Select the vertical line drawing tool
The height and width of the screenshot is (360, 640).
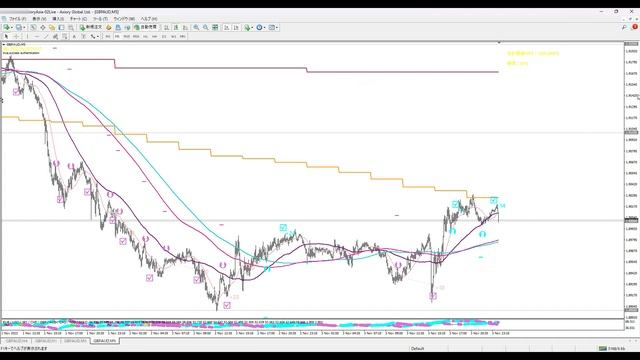[27, 36]
